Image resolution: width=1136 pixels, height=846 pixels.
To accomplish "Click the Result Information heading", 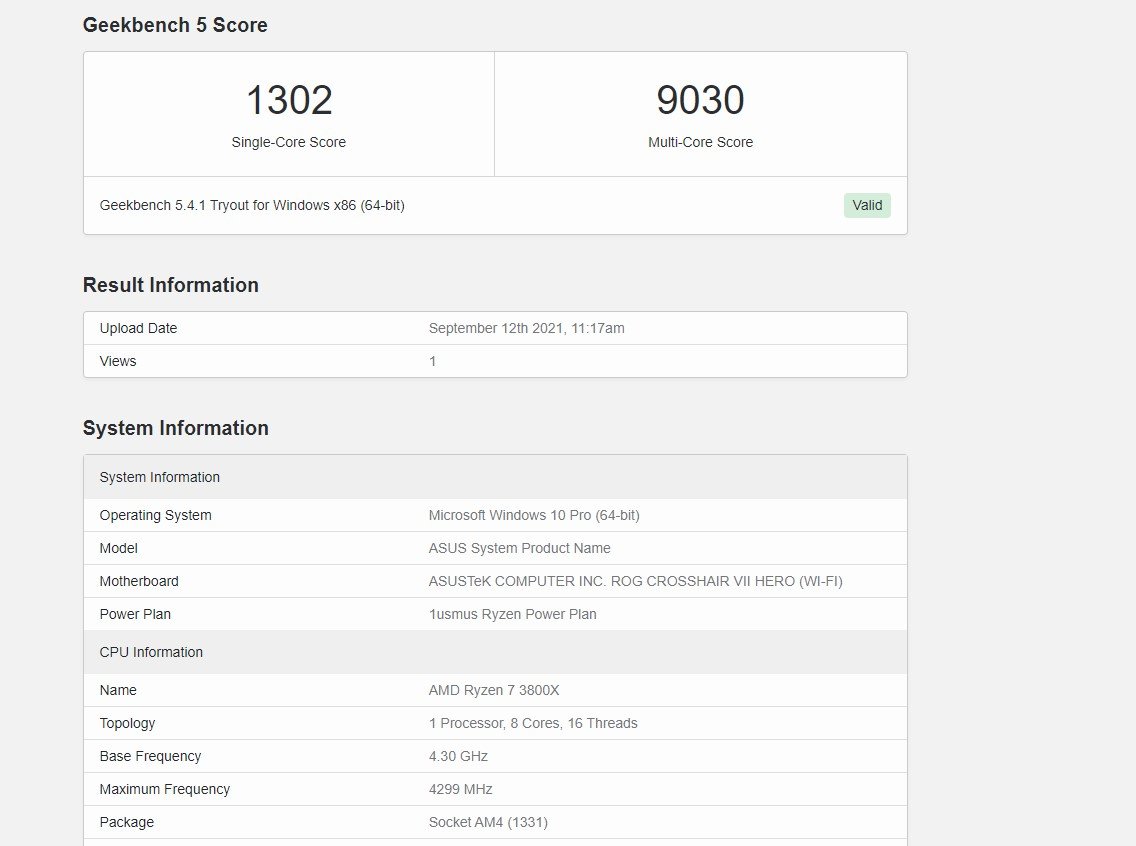I will point(170,285).
